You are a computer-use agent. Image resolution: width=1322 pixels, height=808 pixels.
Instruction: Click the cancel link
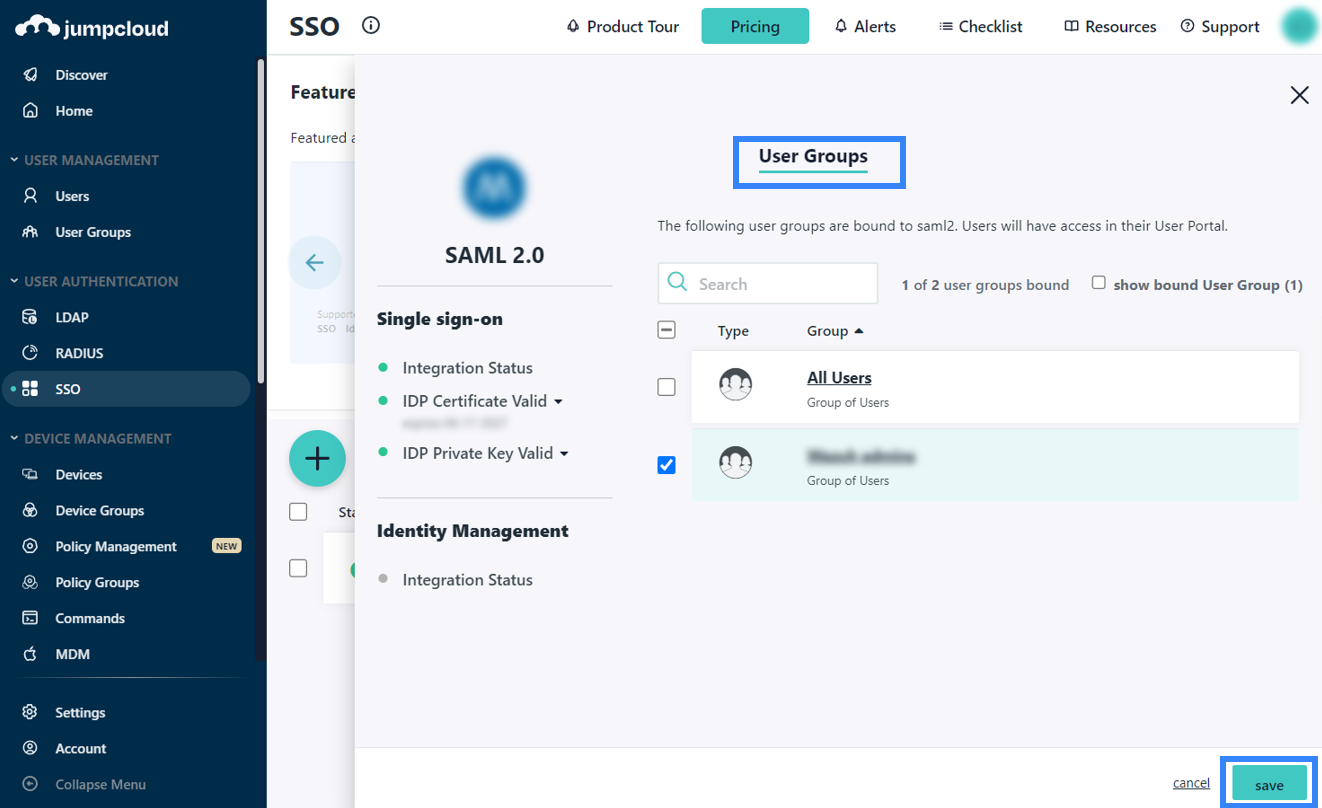point(1191,783)
